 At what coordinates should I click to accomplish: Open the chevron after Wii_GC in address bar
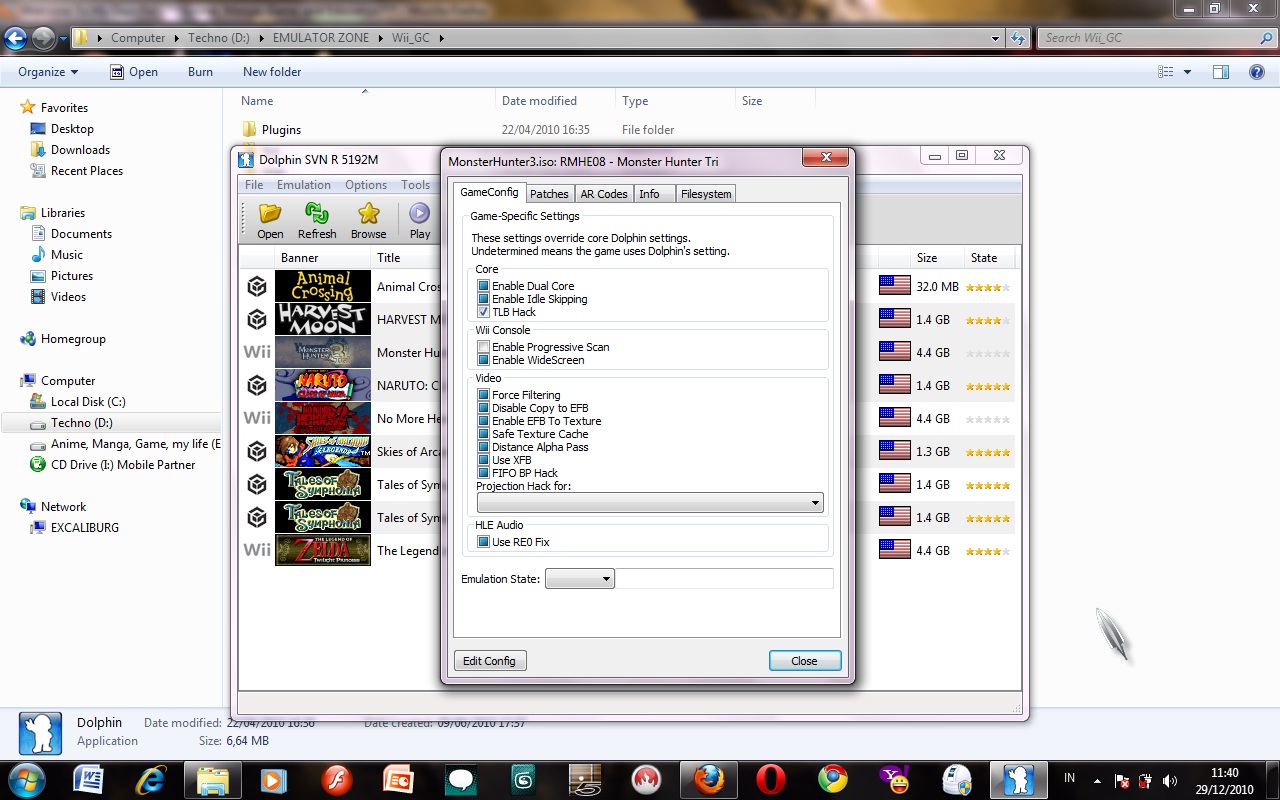[440, 39]
